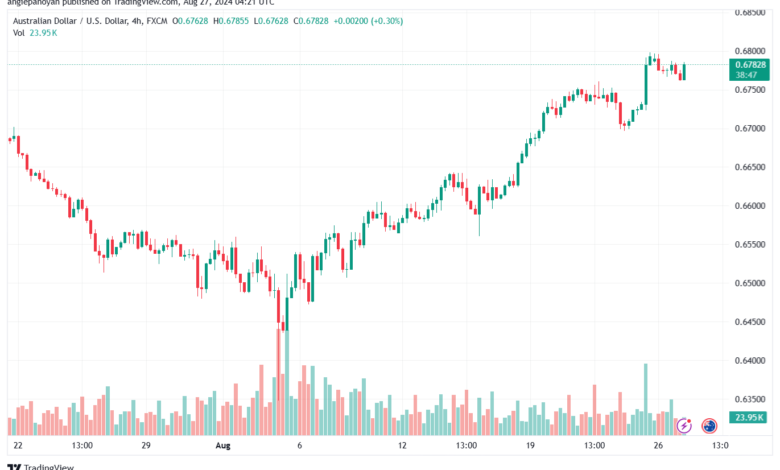The image size is (780, 470).
Task: Click the 26 date marker on time axis
Action: (658, 445)
